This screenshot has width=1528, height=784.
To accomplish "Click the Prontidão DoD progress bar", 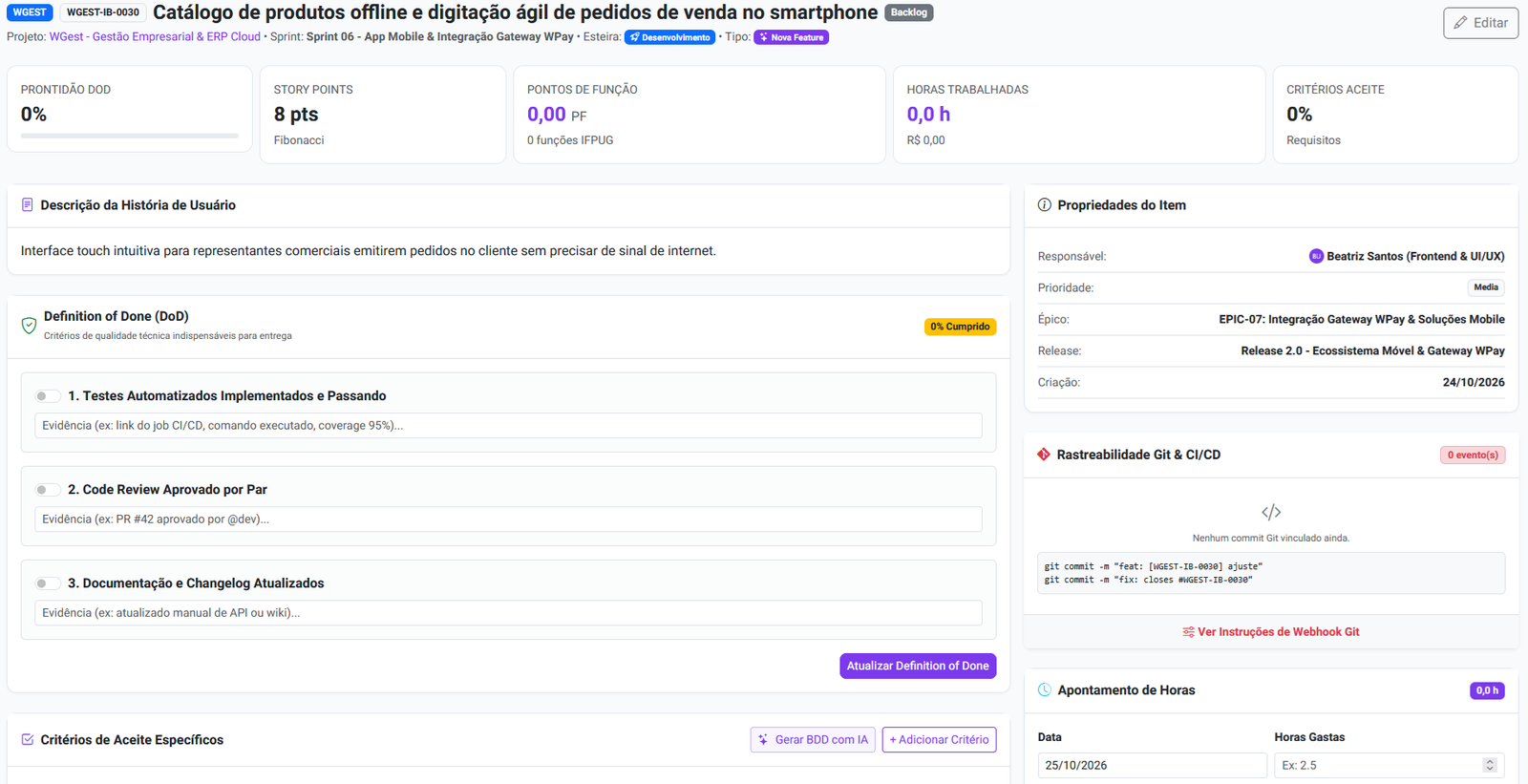I will (x=130, y=137).
